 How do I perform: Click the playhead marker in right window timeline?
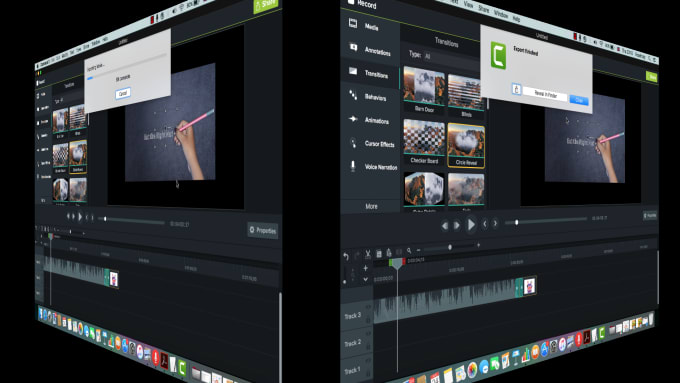coord(397,263)
